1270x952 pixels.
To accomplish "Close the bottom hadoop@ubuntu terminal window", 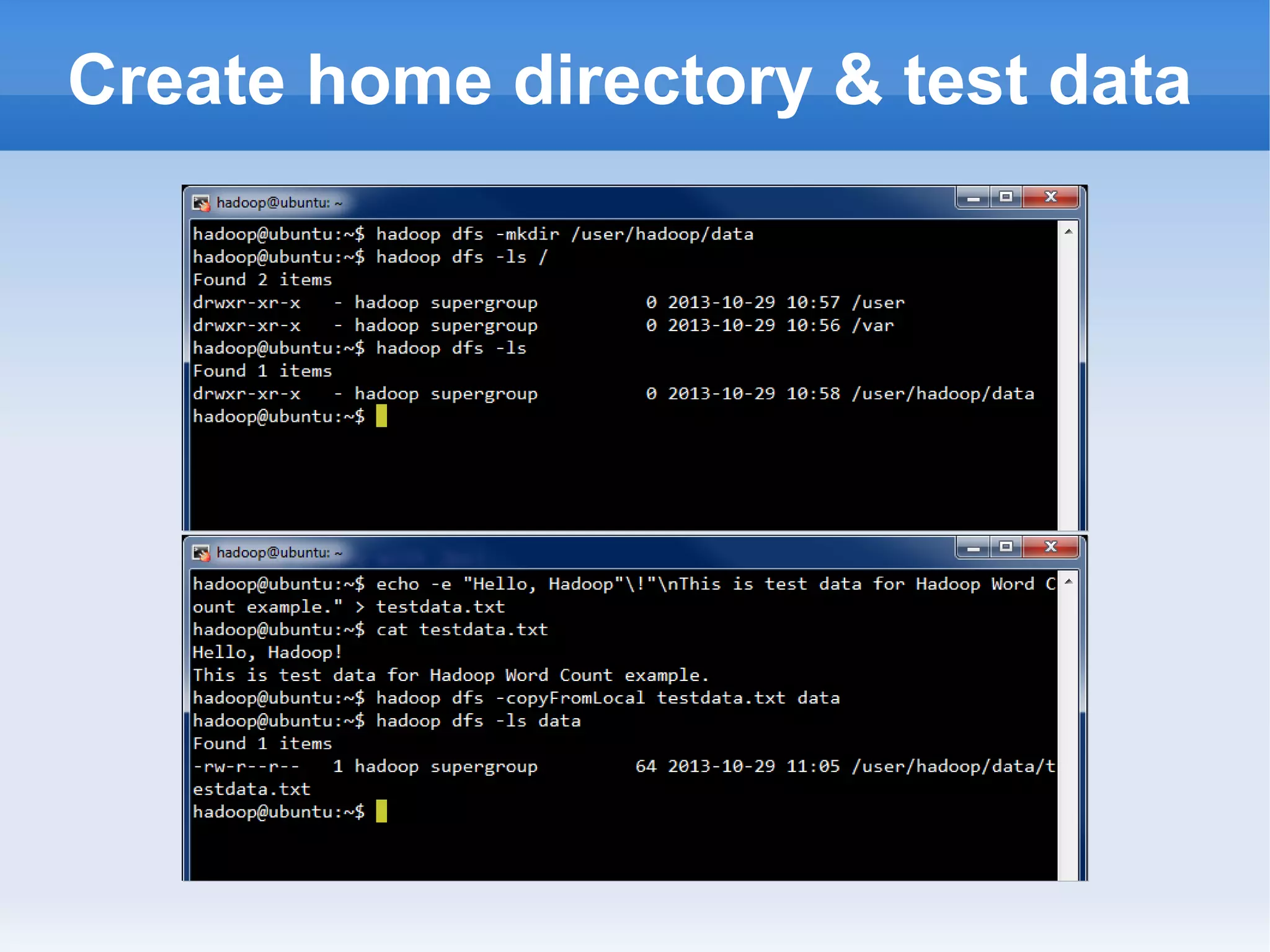I will (x=1050, y=548).
